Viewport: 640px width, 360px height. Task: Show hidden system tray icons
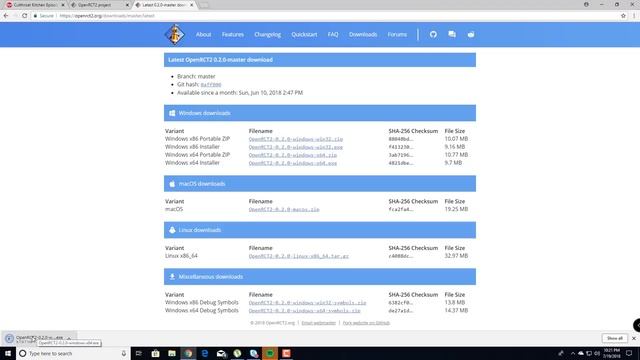tap(573, 353)
